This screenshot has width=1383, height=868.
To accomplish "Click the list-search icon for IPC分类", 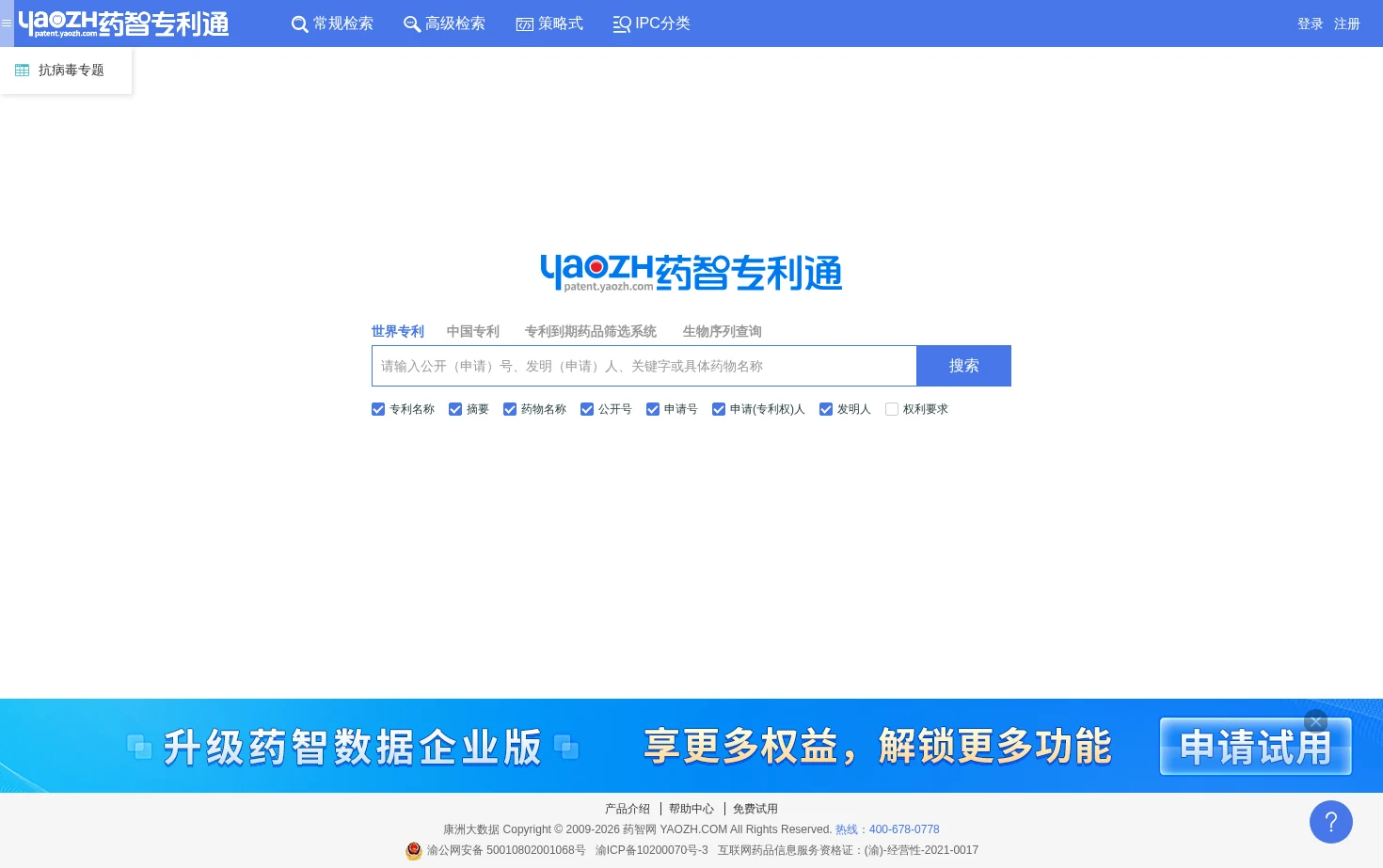I will tap(622, 24).
